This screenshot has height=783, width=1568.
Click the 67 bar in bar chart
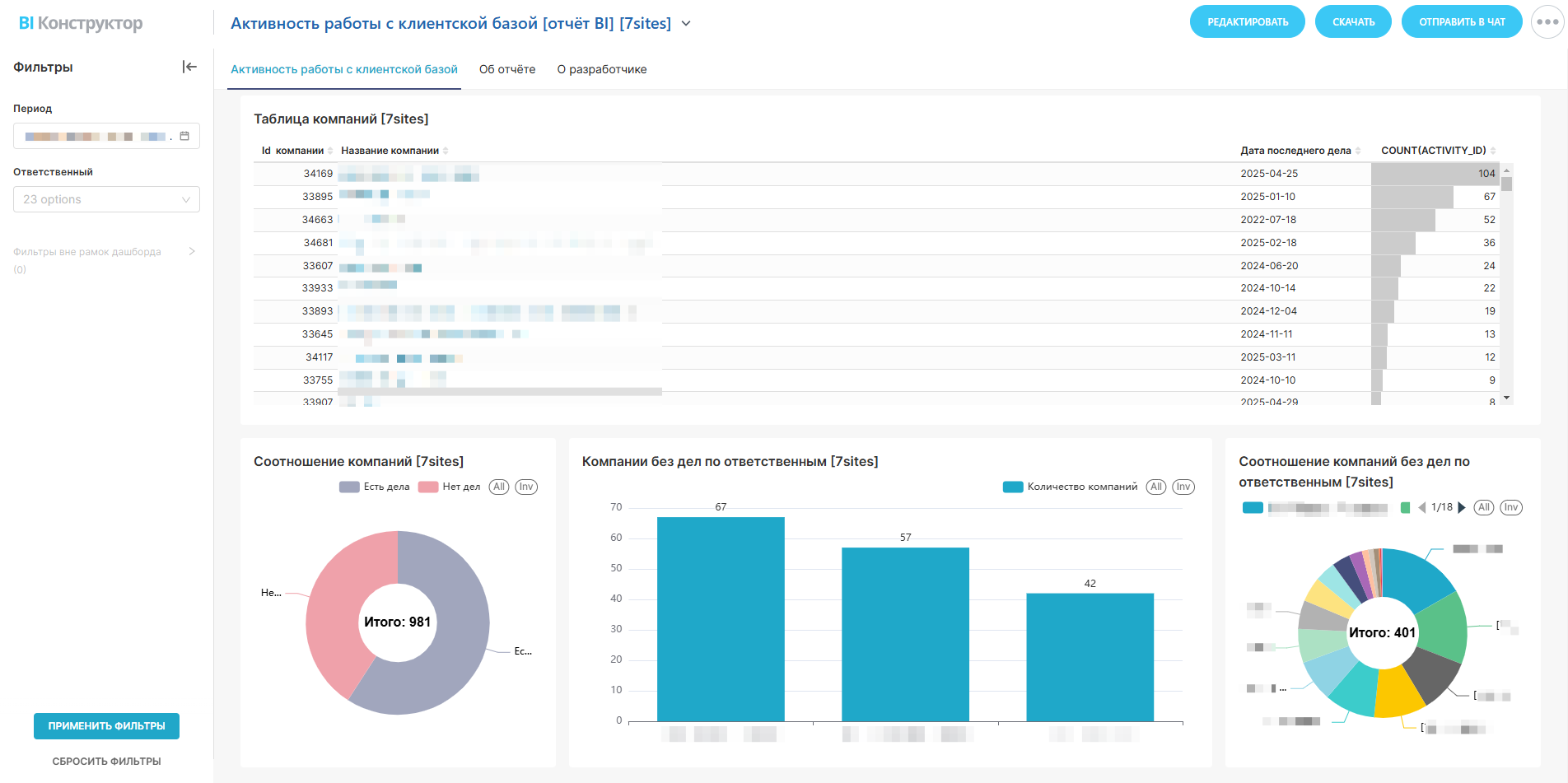[721, 618]
